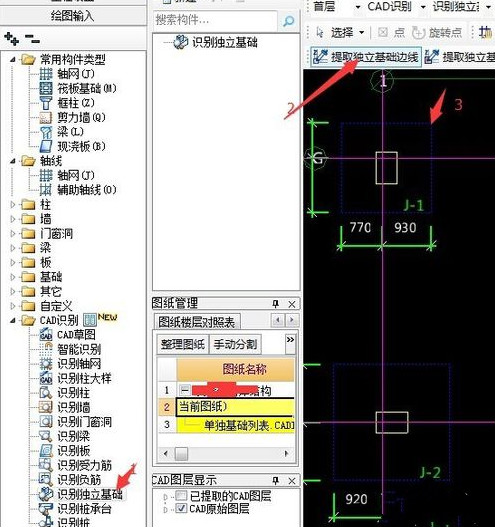Click the 旋转点 tool
The width and height of the screenshot is (495, 527).
438,32
